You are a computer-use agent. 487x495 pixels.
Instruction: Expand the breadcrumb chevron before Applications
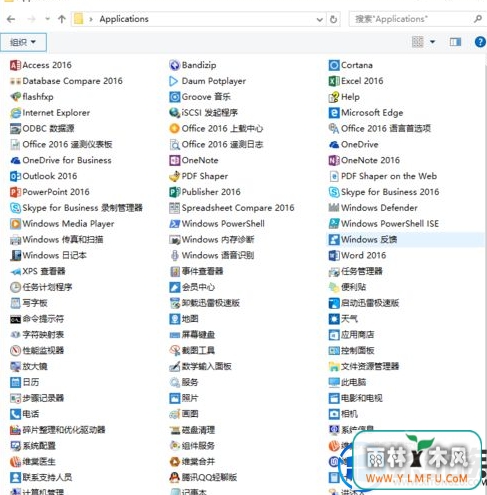[x=91, y=19]
